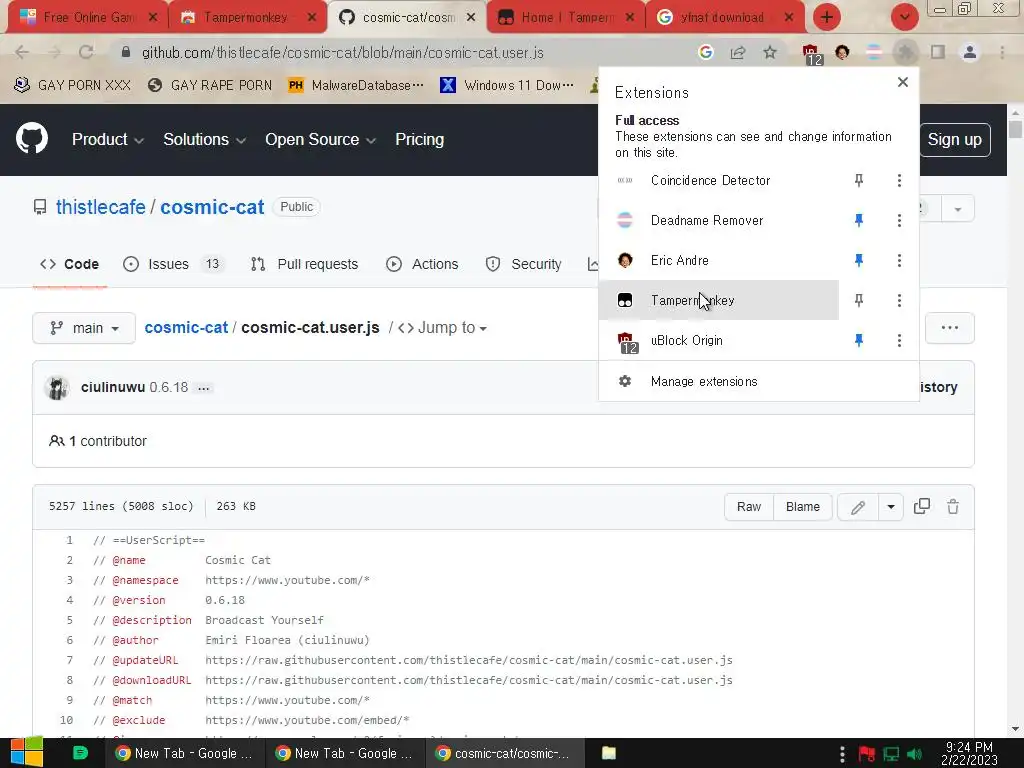
Task: Open the Jump to dropdown
Action: click(442, 328)
